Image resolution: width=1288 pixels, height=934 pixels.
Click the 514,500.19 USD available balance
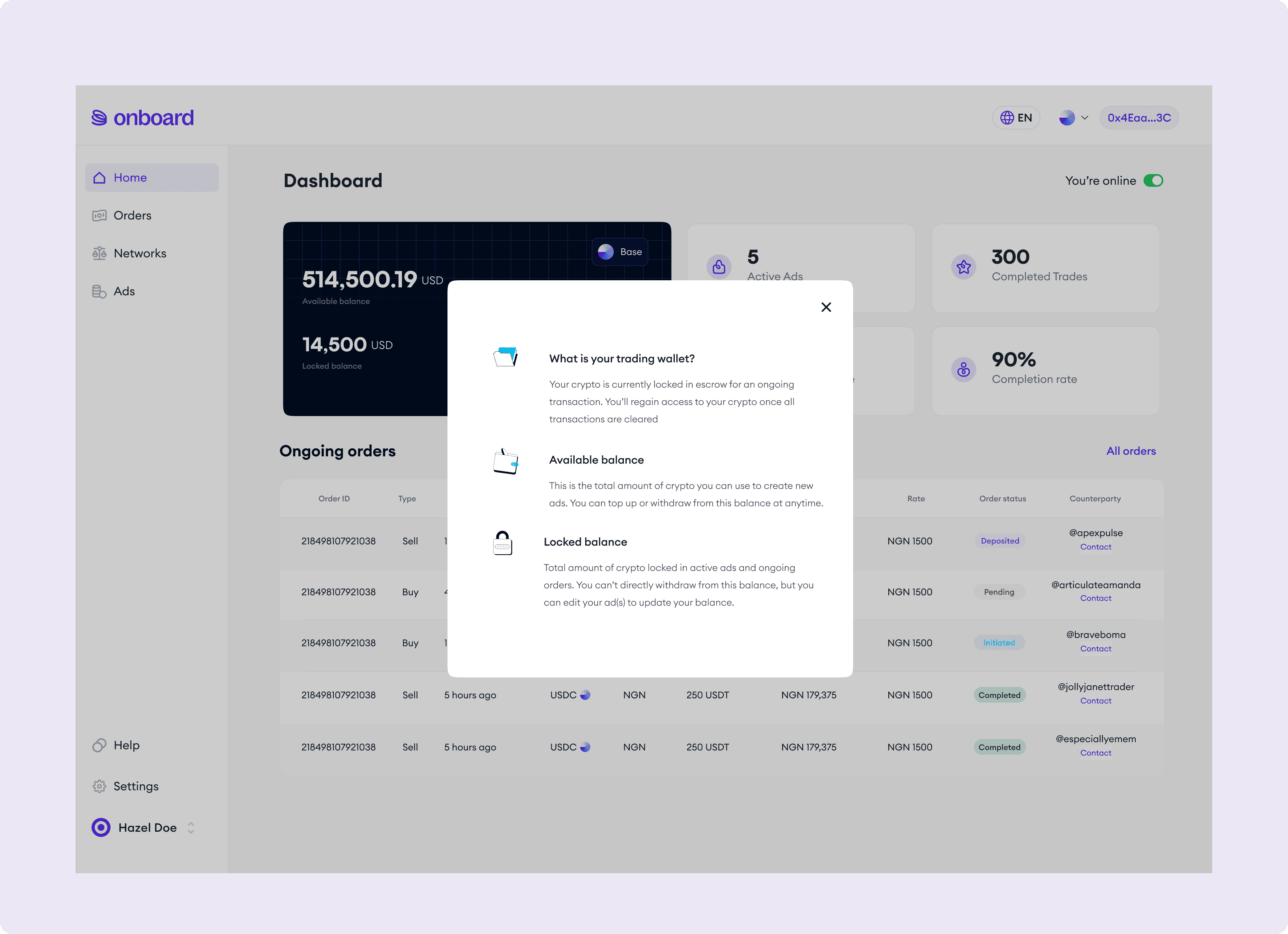point(372,279)
